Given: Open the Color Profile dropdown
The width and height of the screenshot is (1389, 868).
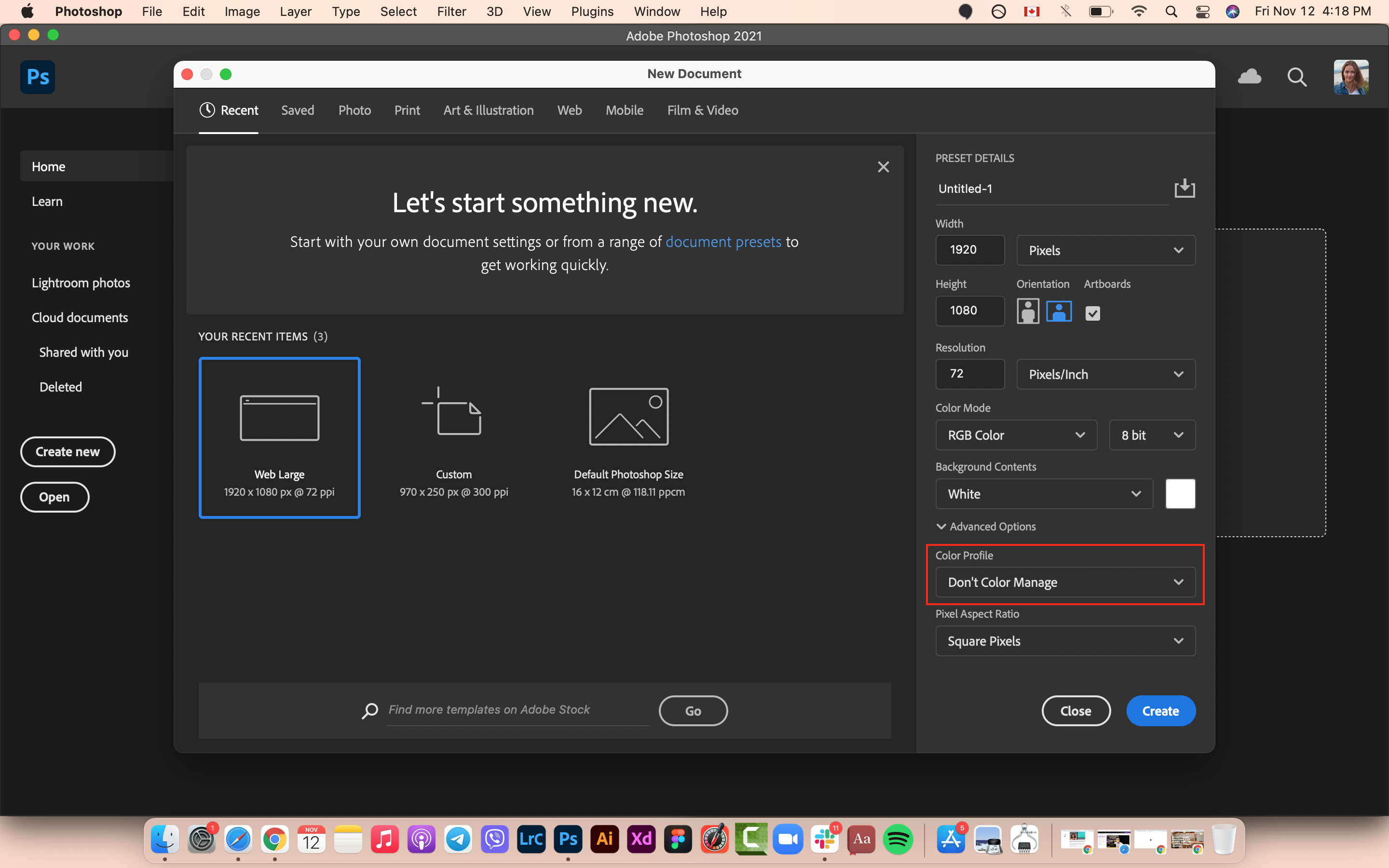Looking at the screenshot, I should (1065, 582).
